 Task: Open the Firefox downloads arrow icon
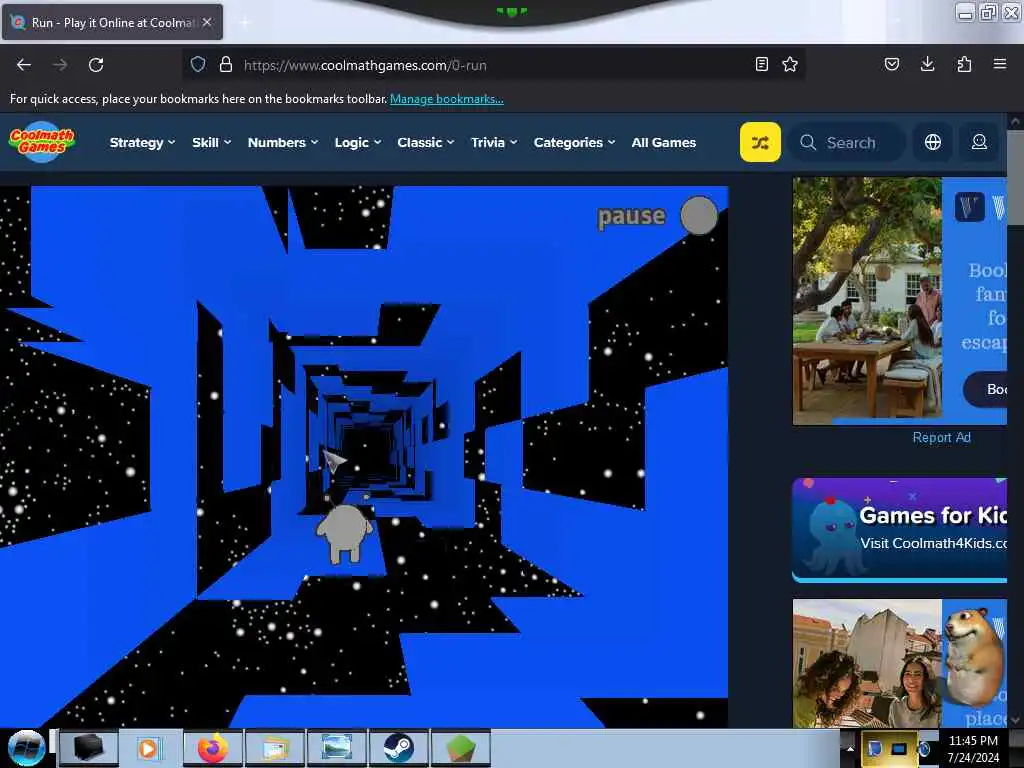point(927,64)
